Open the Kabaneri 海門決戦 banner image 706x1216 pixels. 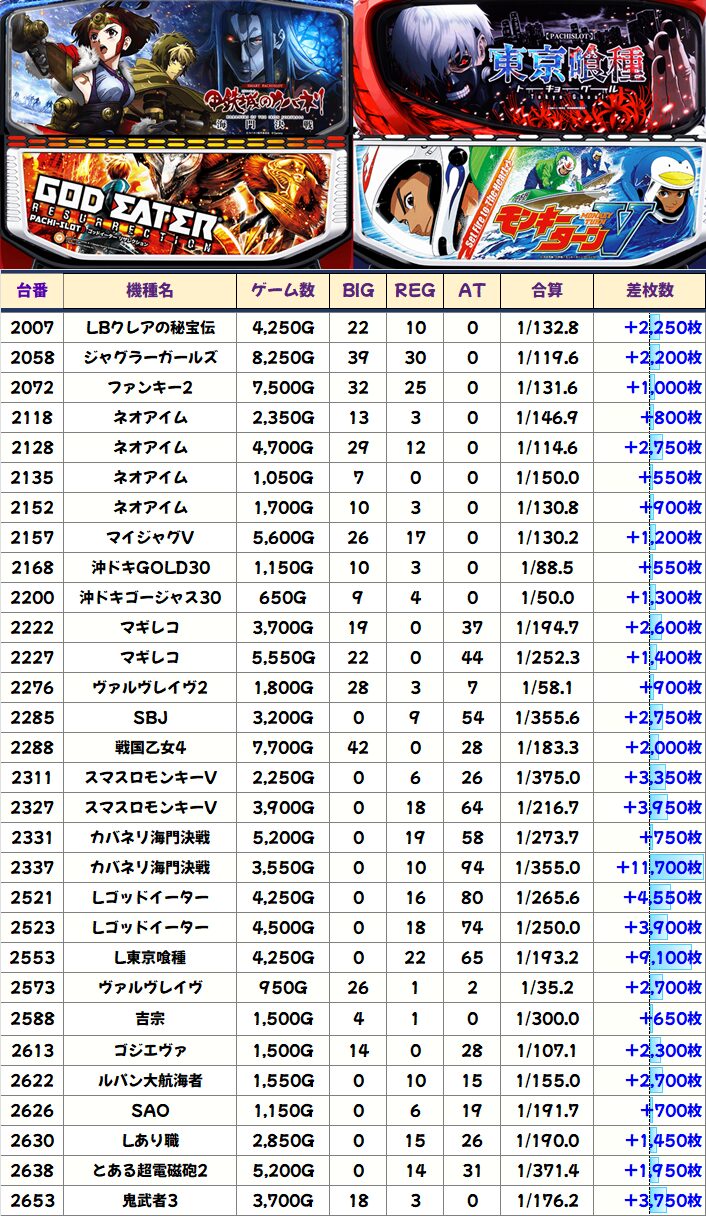coord(176,68)
